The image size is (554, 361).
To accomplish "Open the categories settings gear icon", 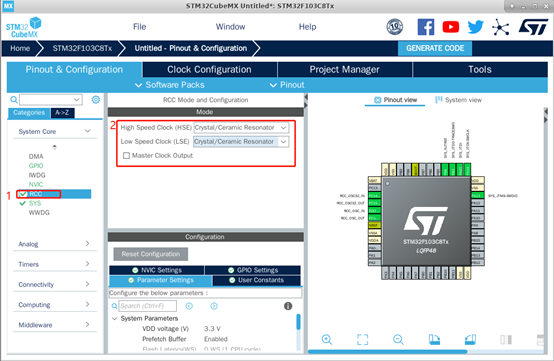I will 95,100.
